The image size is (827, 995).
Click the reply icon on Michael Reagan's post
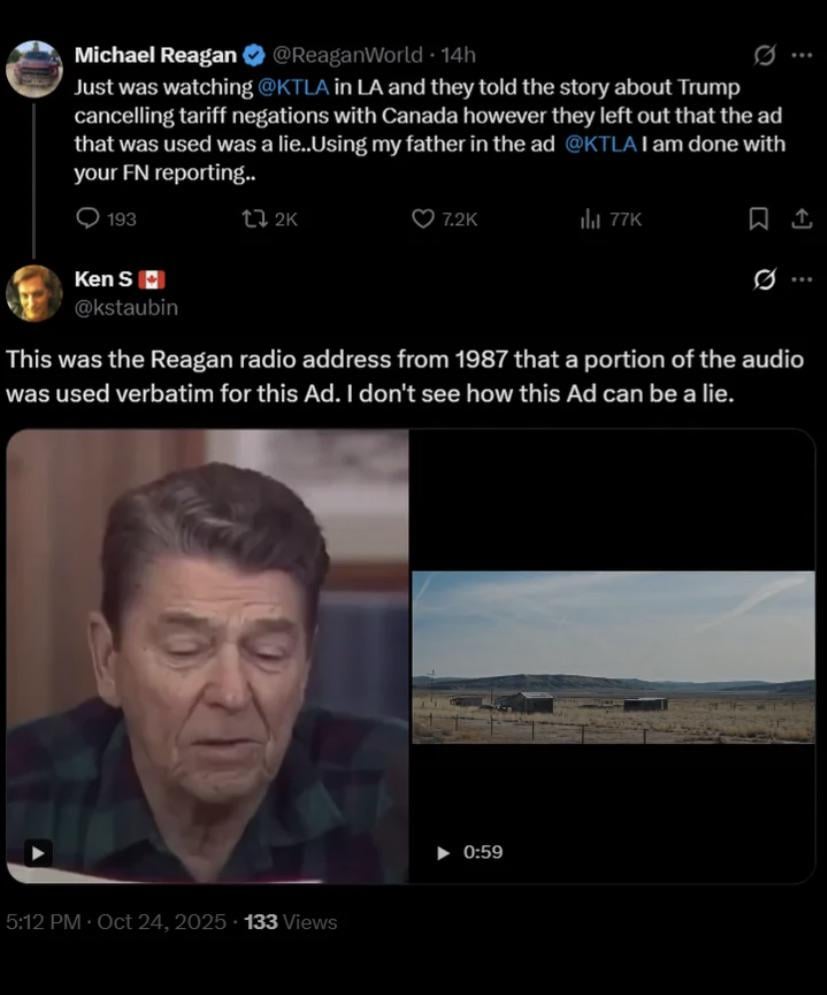tap(88, 218)
